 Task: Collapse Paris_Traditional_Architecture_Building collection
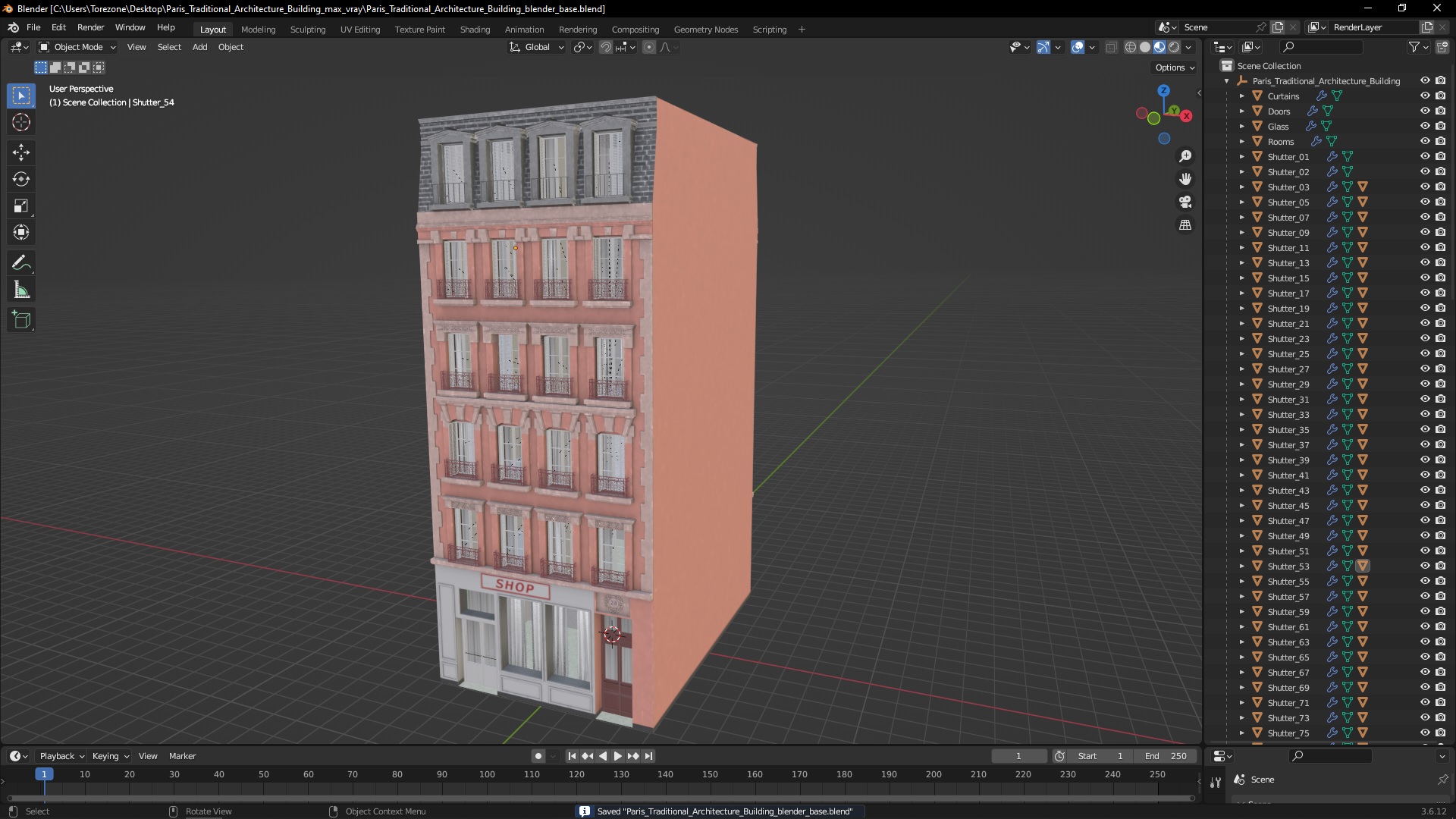point(1226,81)
